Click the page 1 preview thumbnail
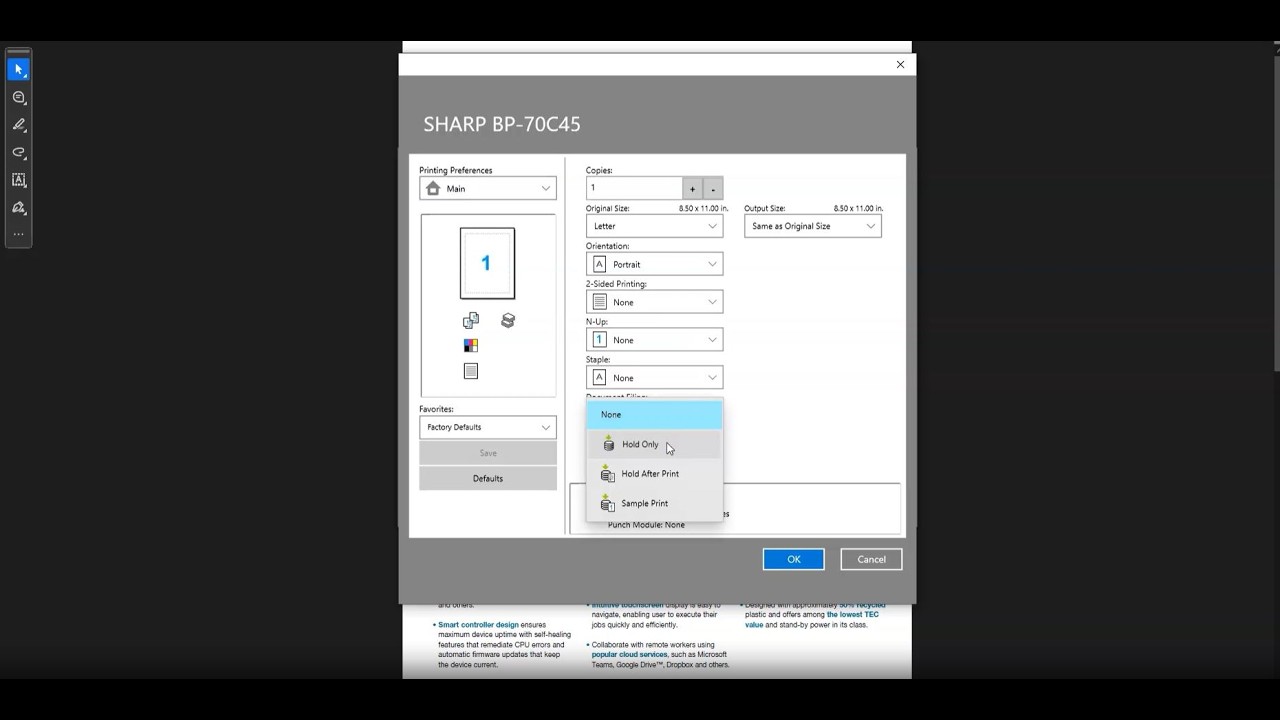 487,263
